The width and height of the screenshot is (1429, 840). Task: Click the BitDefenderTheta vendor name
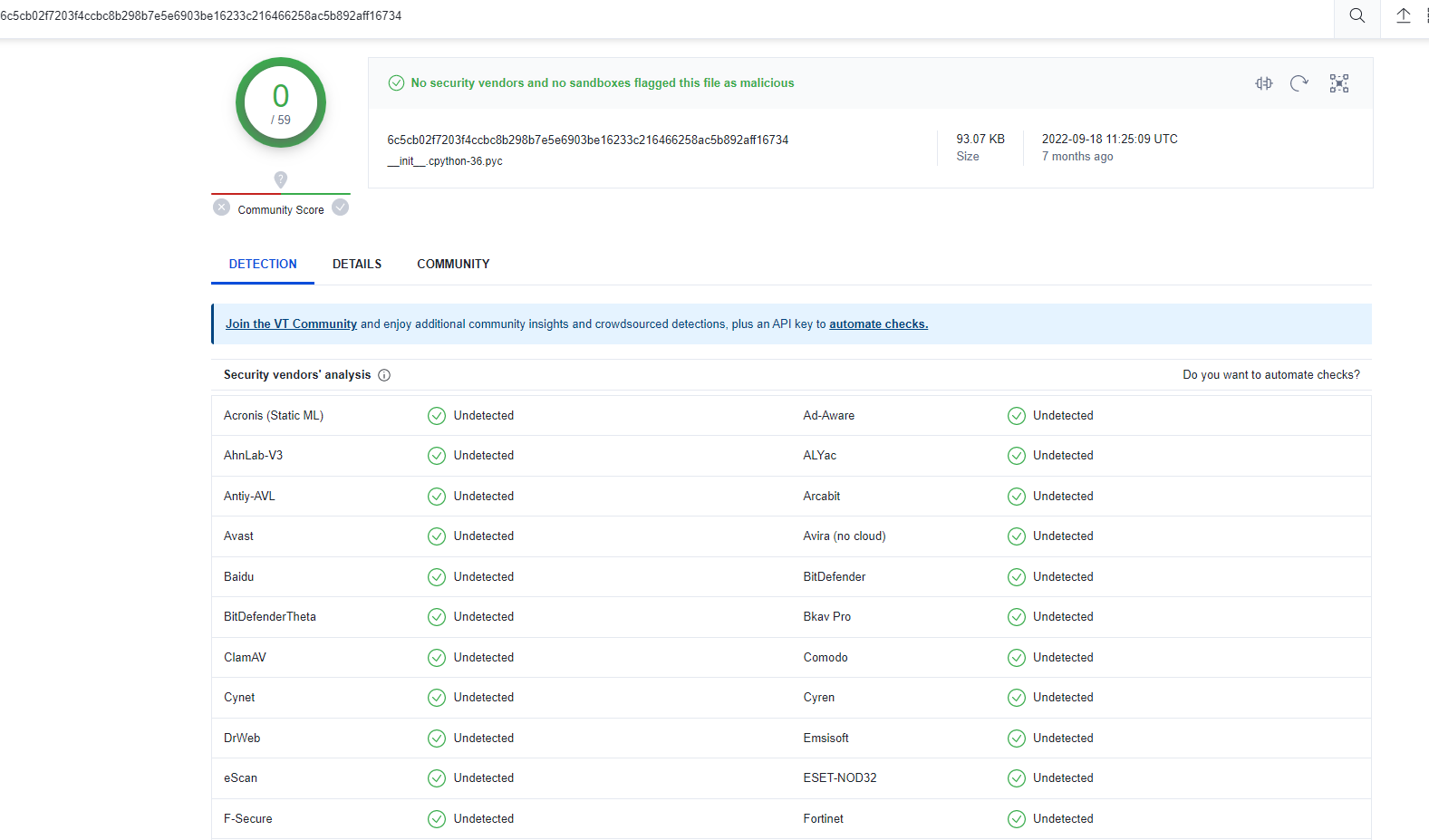(x=270, y=617)
